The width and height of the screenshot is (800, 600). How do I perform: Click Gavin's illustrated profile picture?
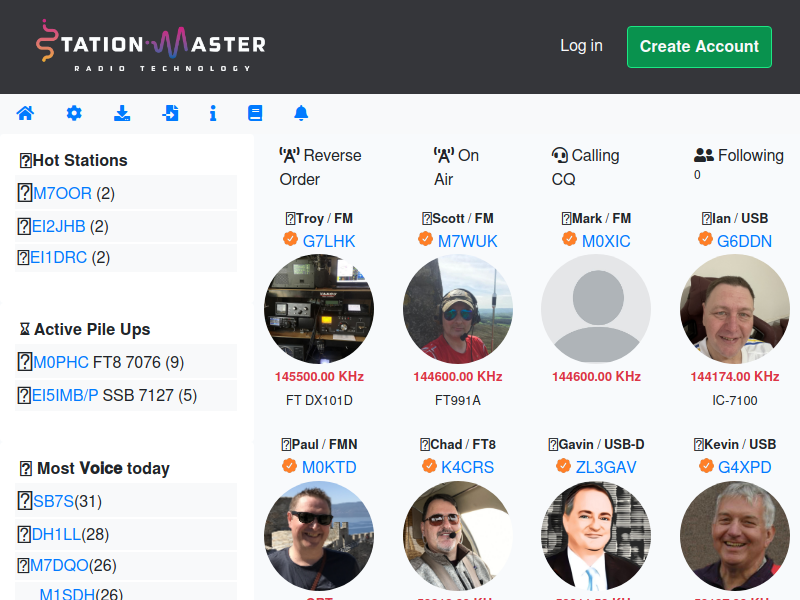coord(596,536)
